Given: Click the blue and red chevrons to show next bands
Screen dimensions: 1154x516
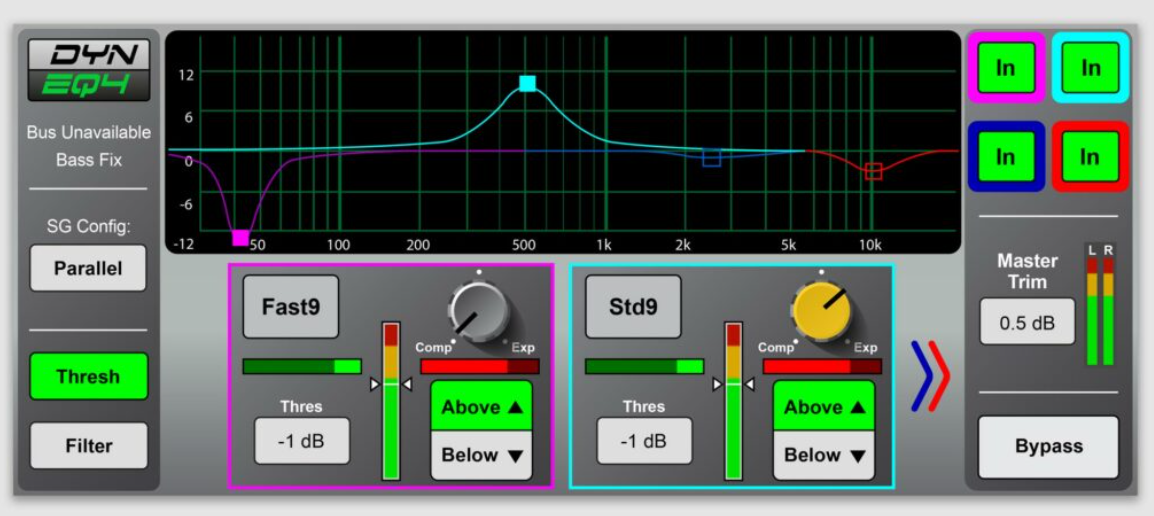Looking at the screenshot, I should [931, 375].
